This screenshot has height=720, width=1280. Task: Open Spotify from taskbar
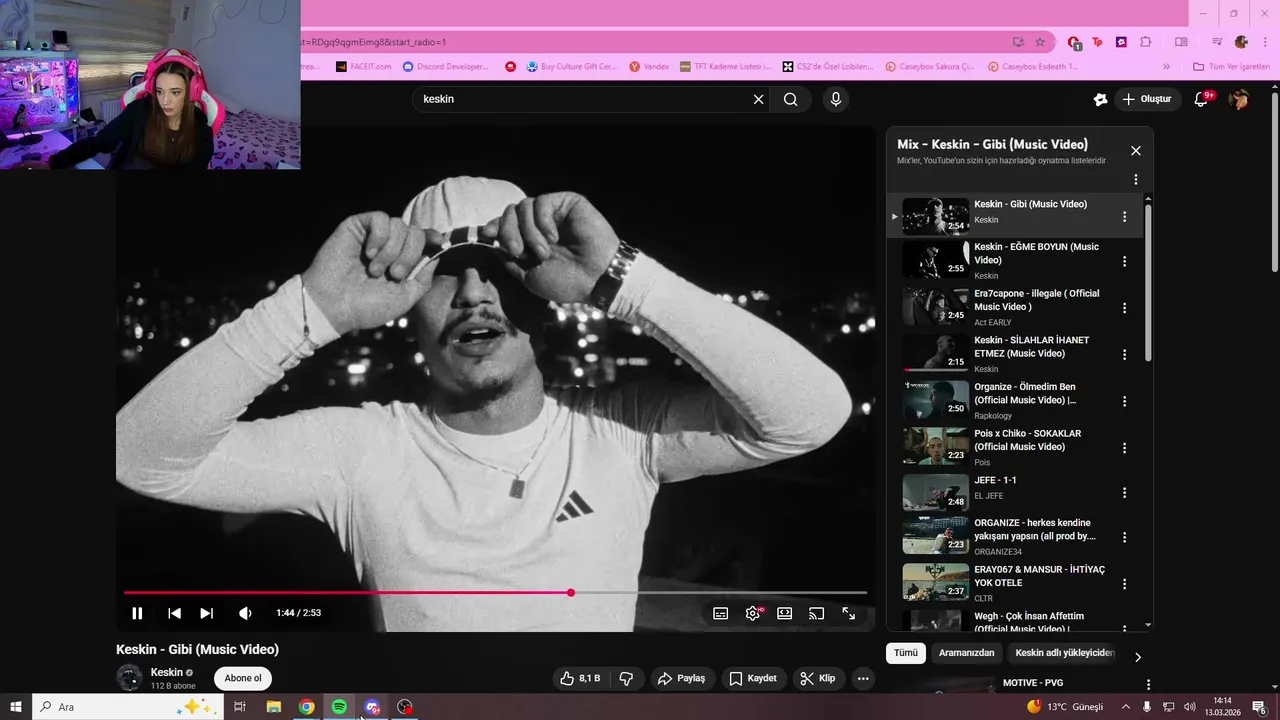click(x=339, y=707)
